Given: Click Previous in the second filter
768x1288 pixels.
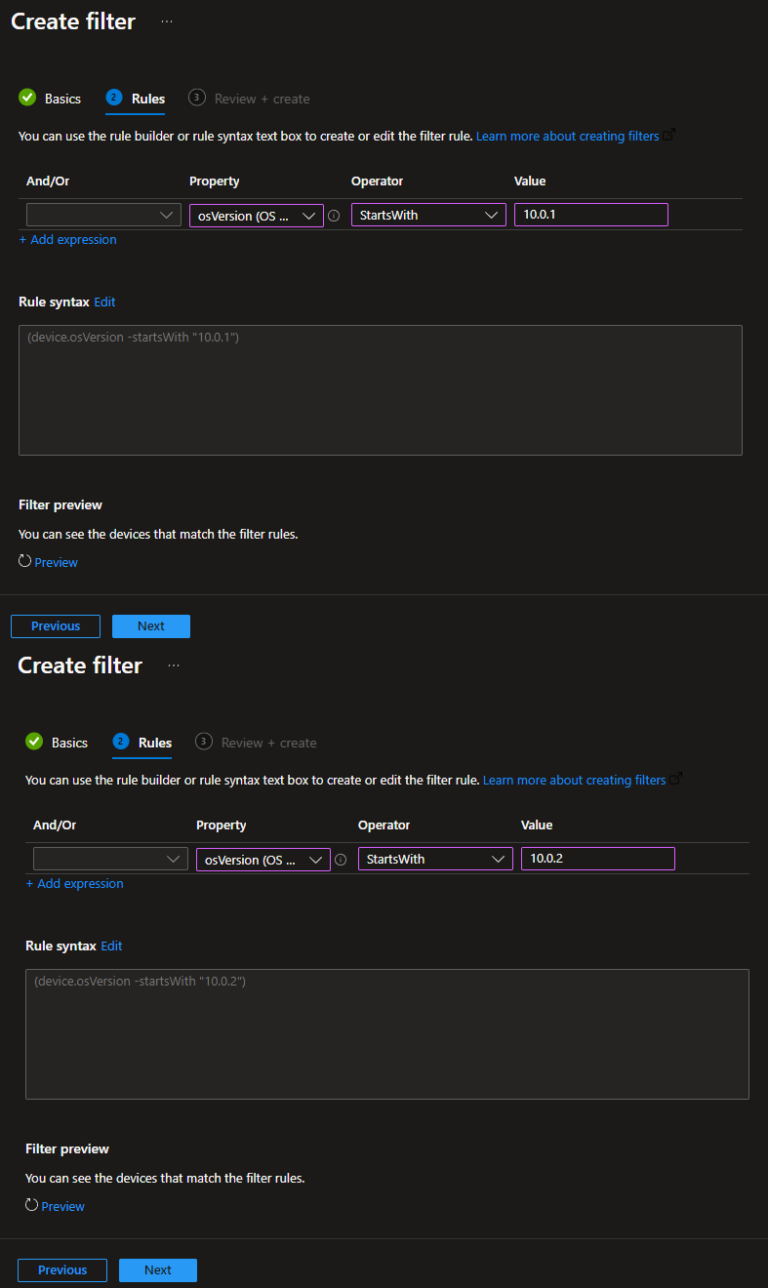Looking at the screenshot, I should 62,1269.
